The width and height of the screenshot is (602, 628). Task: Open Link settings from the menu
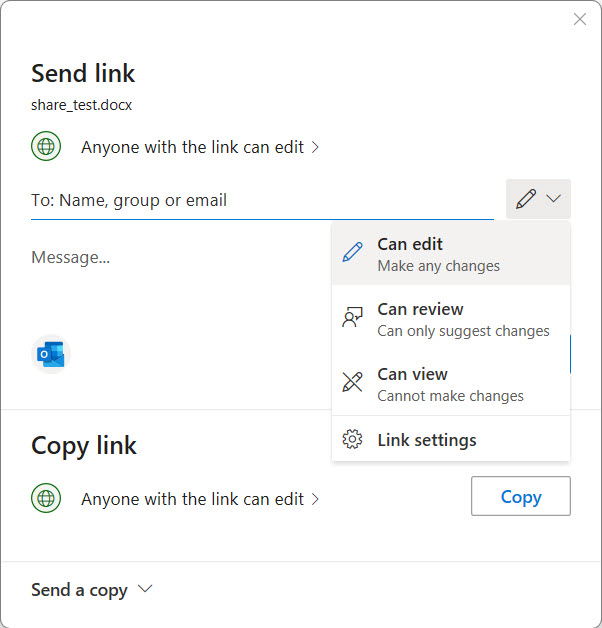(x=451, y=440)
